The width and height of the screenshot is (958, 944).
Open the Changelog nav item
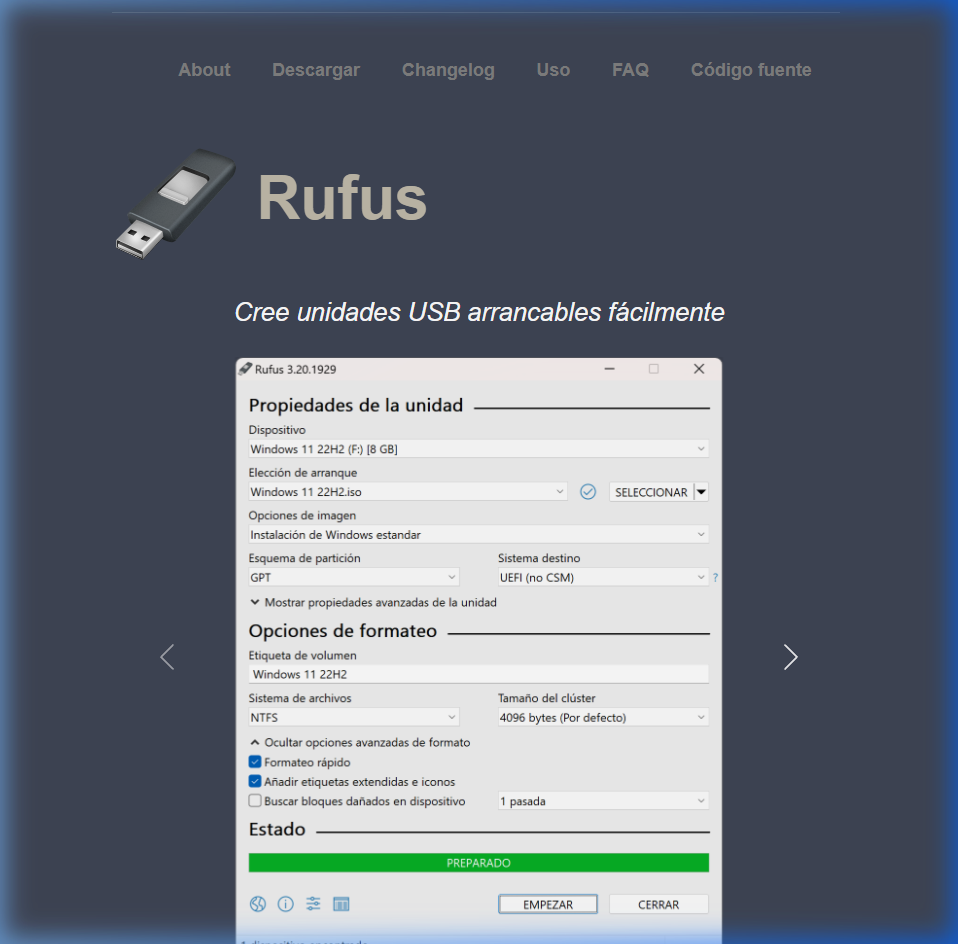coord(448,70)
